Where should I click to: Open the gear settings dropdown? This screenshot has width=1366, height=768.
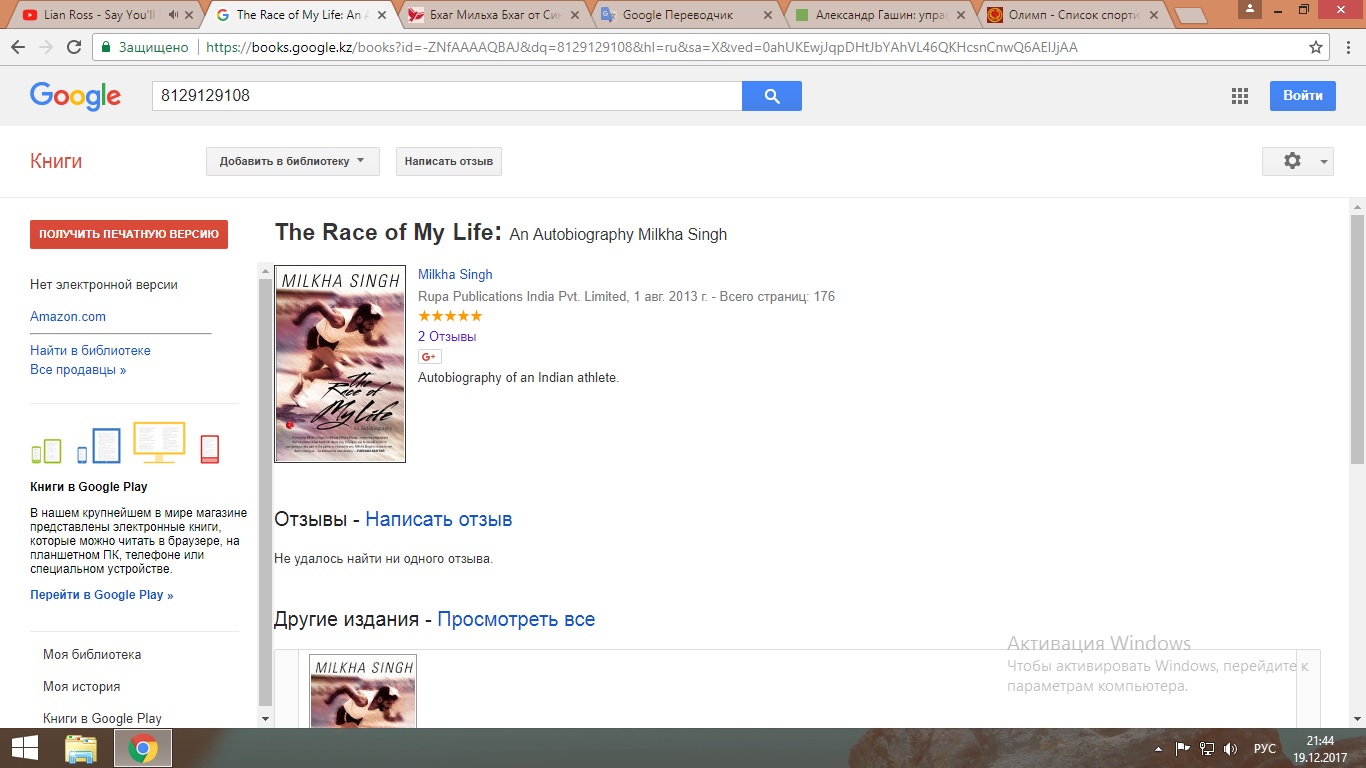tap(1298, 161)
